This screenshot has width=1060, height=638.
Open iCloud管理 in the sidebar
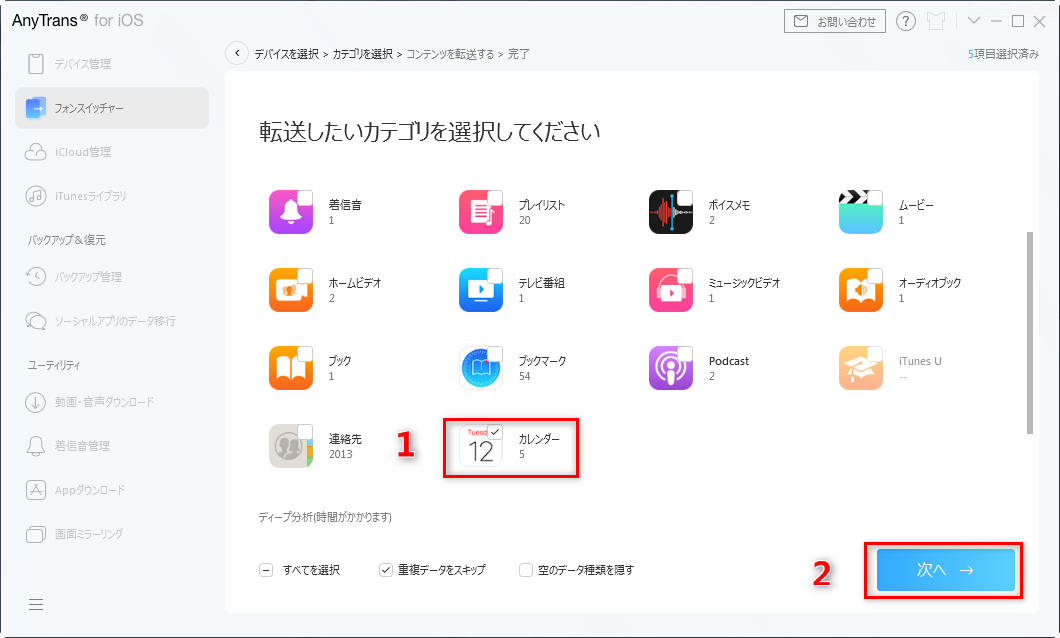[112, 152]
